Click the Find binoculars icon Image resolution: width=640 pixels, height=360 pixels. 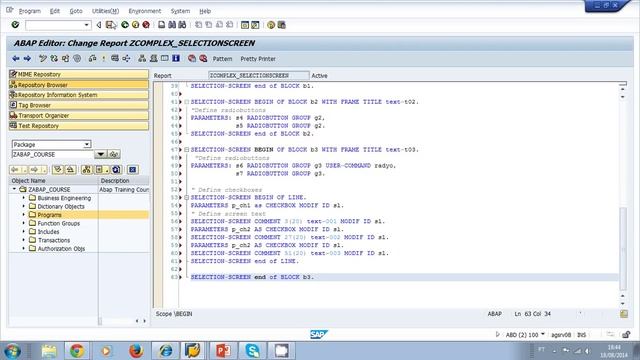click(x=172, y=25)
